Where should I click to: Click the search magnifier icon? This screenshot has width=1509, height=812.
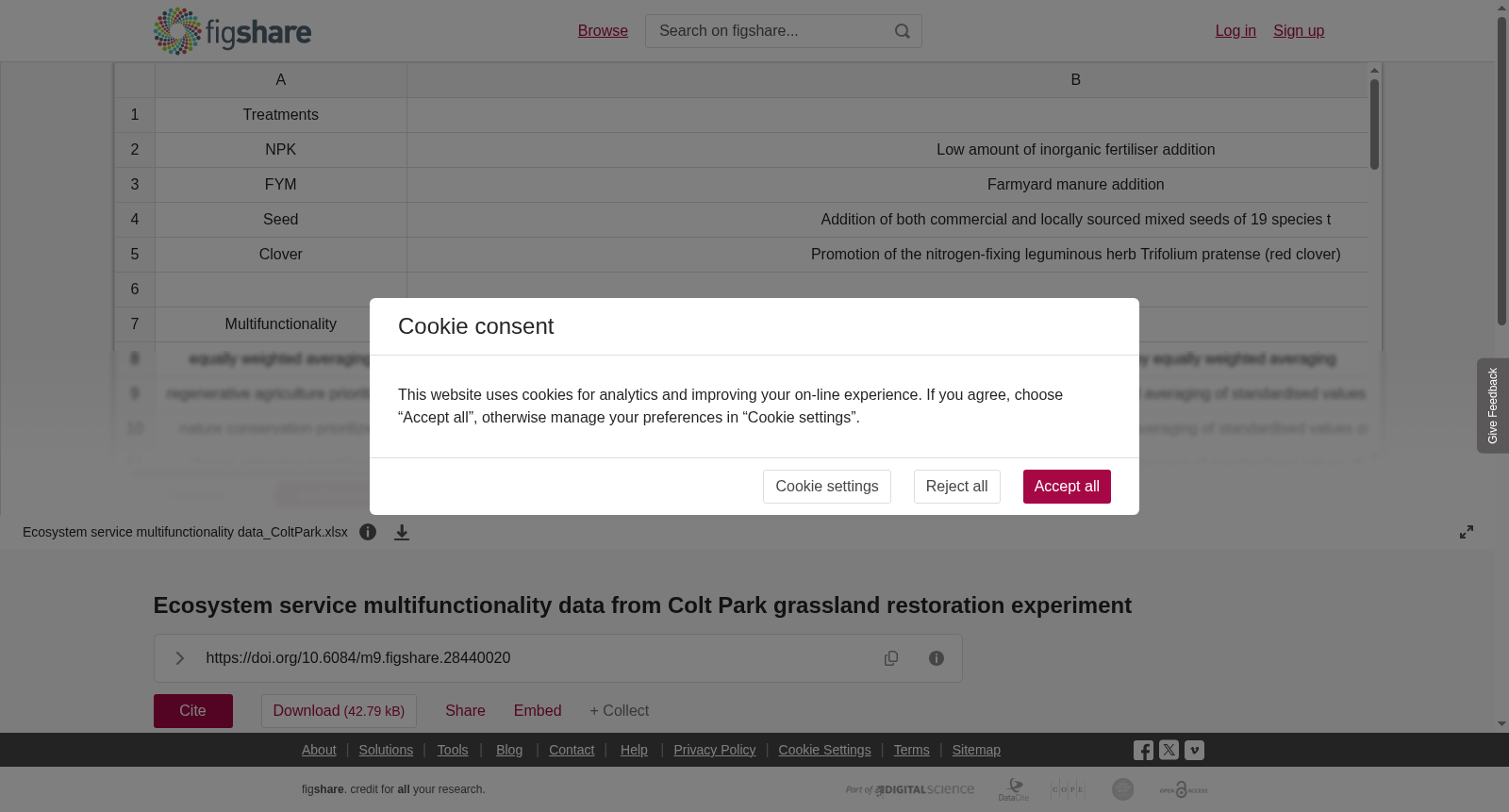click(x=903, y=31)
